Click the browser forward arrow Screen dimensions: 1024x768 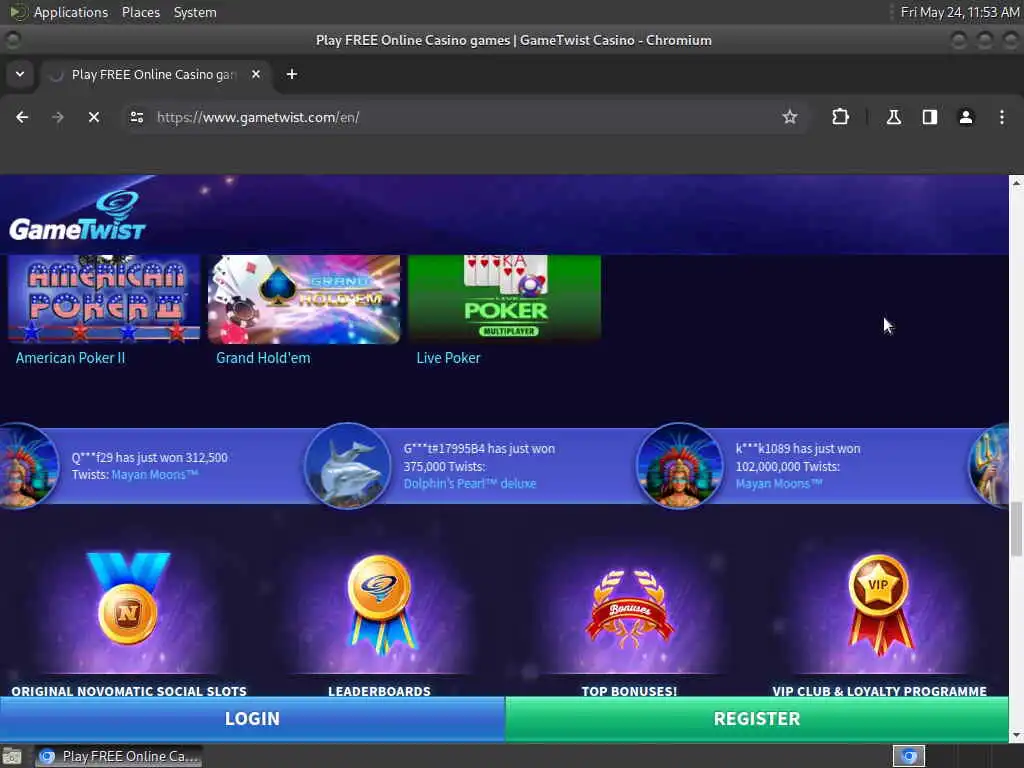pyautogui.click(x=58, y=117)
